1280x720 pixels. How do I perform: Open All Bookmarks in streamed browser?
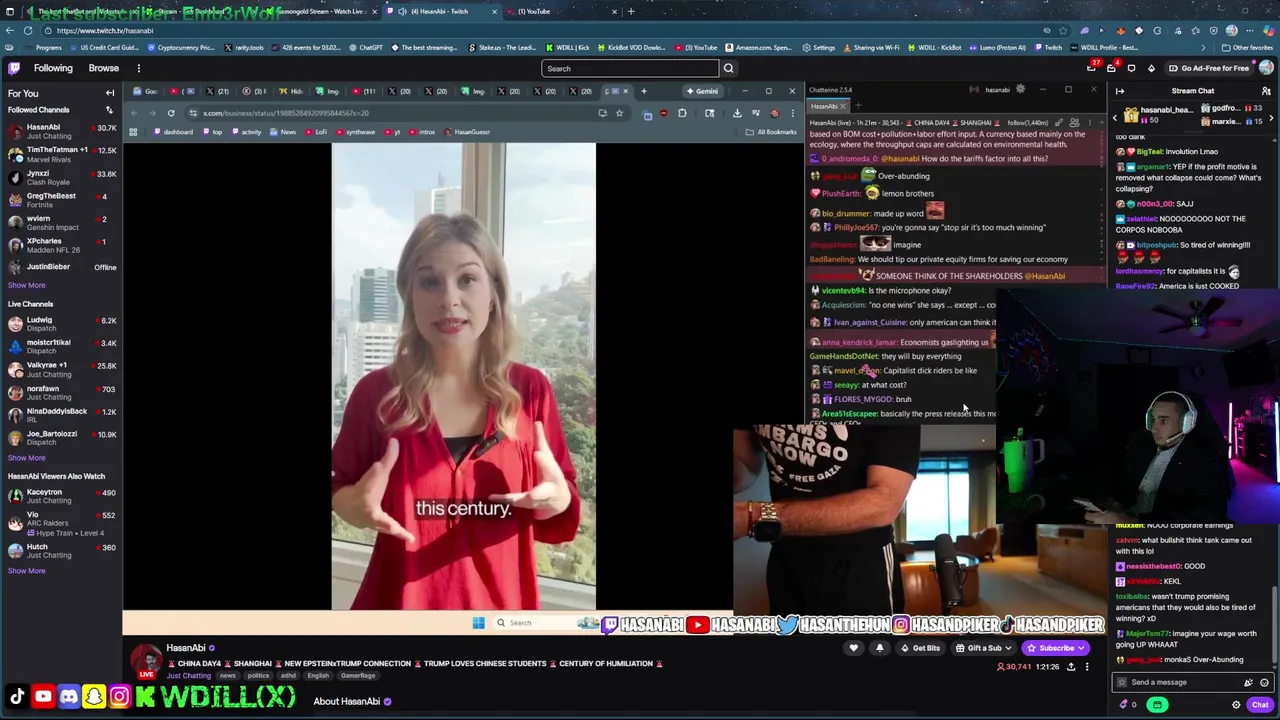tap(771, 132)
